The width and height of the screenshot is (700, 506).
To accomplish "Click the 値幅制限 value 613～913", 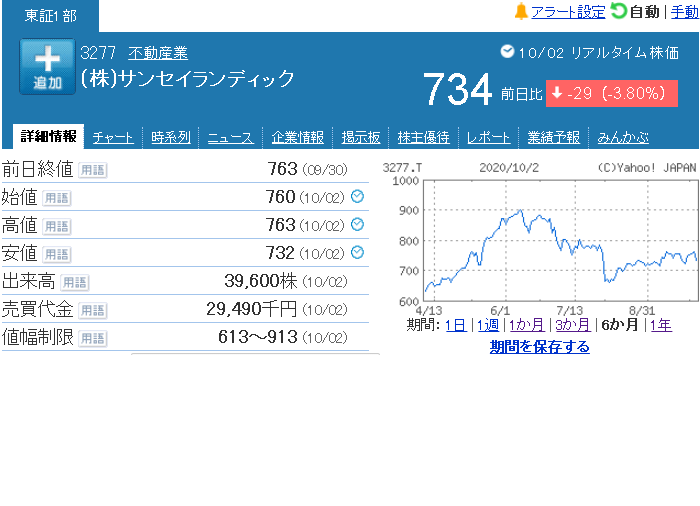I will (258, 337).
